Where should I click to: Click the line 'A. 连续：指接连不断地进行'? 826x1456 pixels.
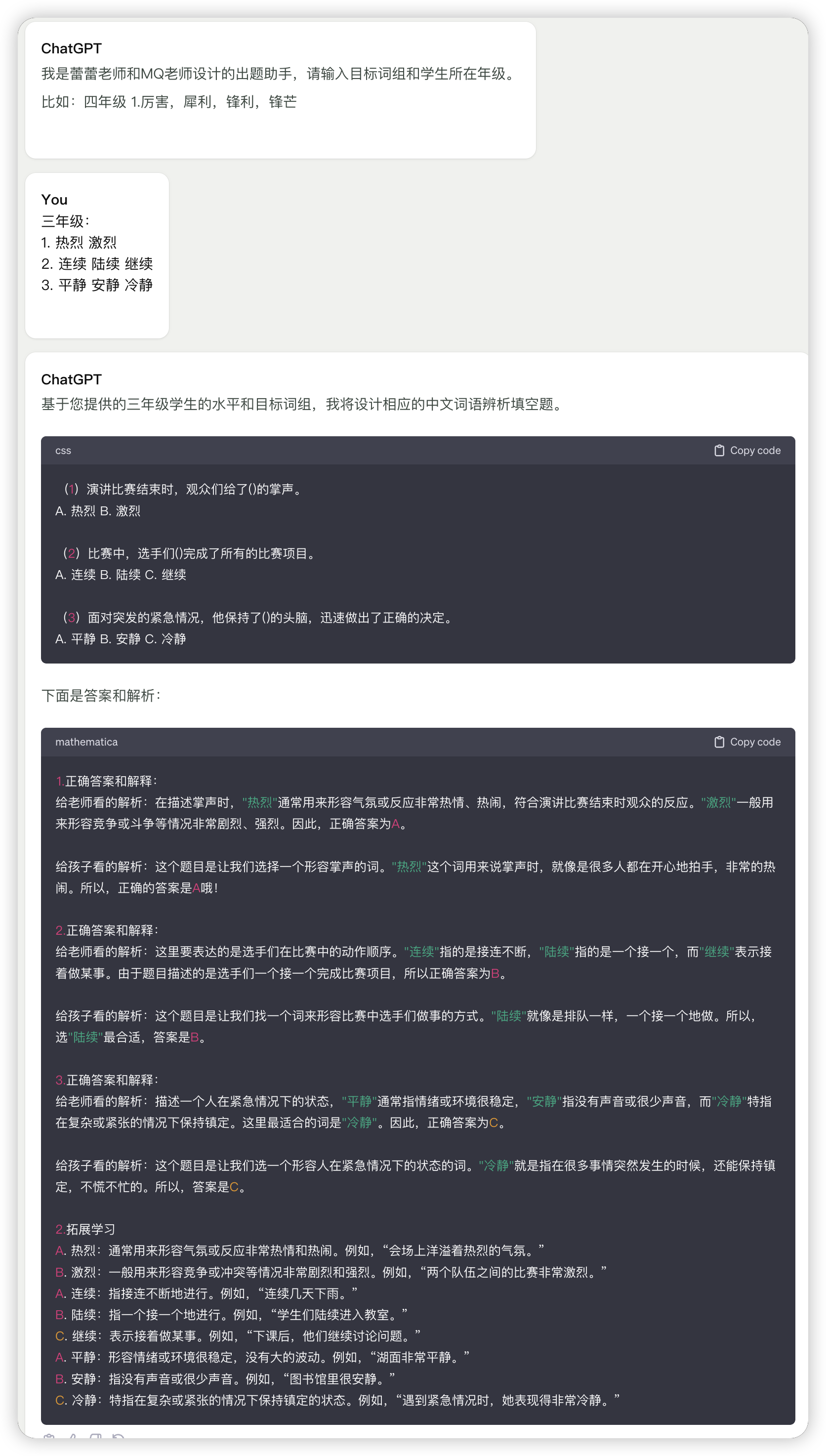(206, 1293)
